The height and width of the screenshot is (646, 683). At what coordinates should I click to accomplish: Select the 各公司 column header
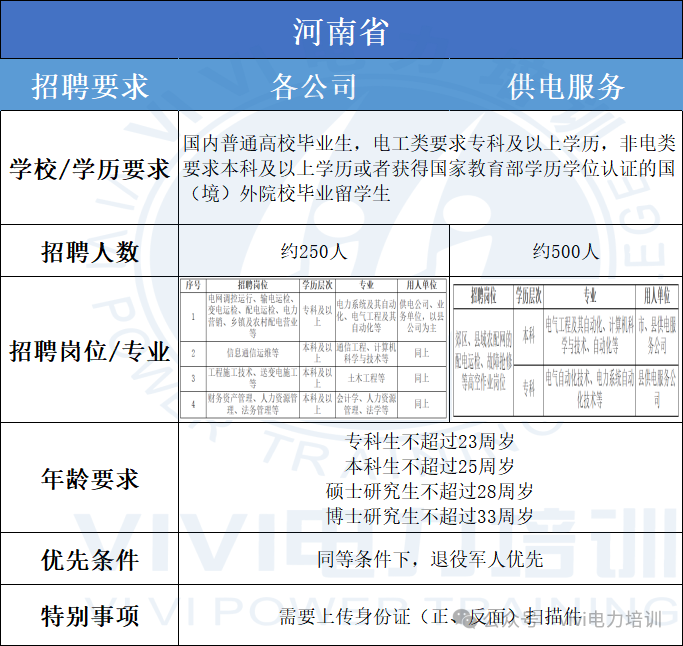pyautogui.click(x=313, y=86)
